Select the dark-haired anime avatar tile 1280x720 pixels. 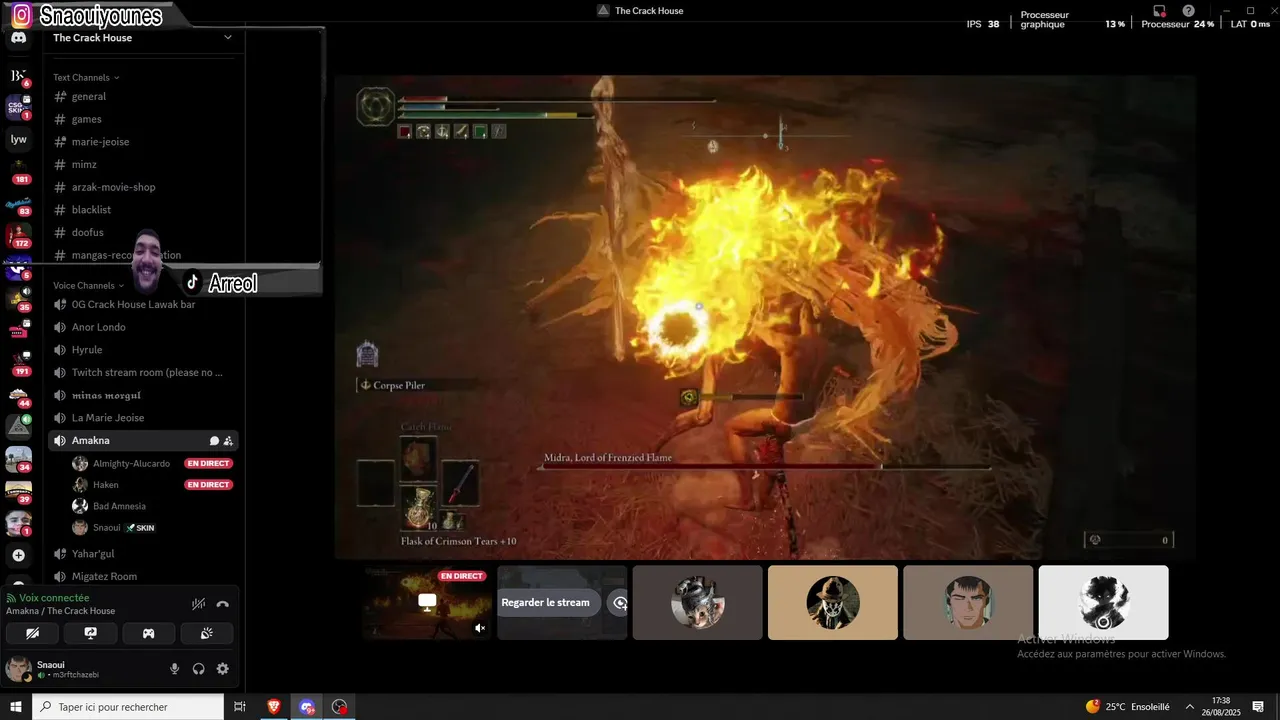(x=968, y=603)
